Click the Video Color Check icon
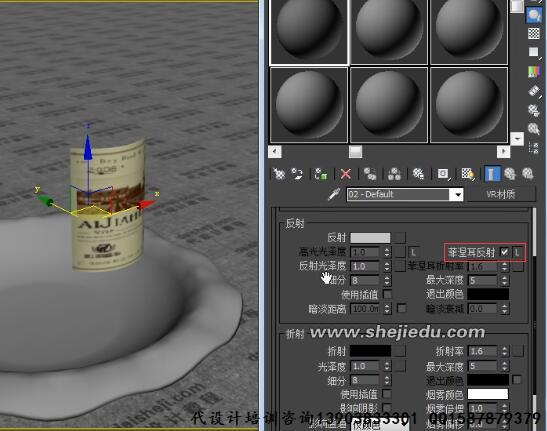 point(533,72)
